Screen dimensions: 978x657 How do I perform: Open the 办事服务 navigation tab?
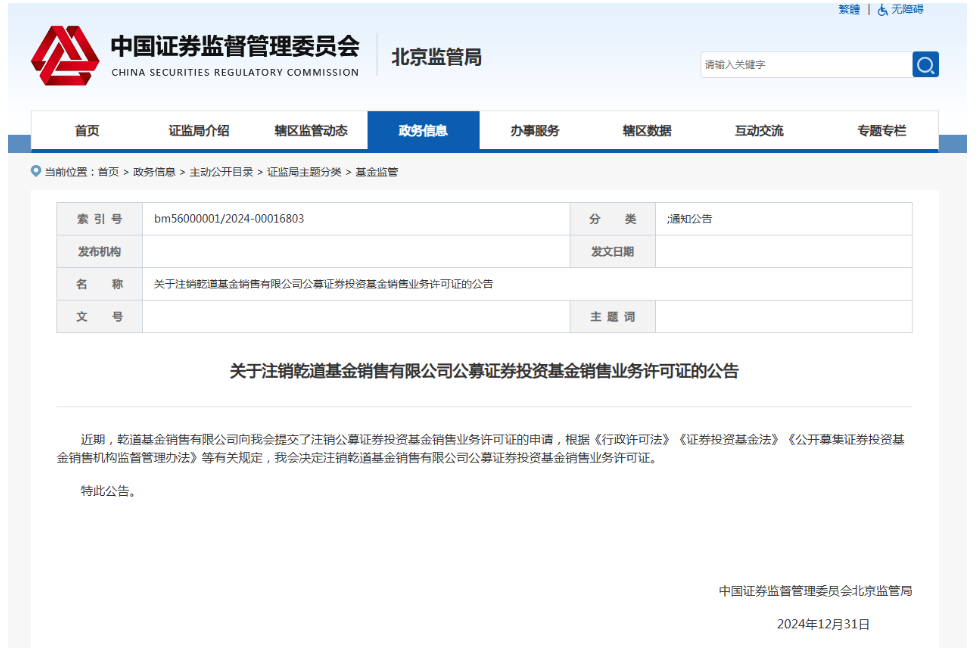point(535,130)
